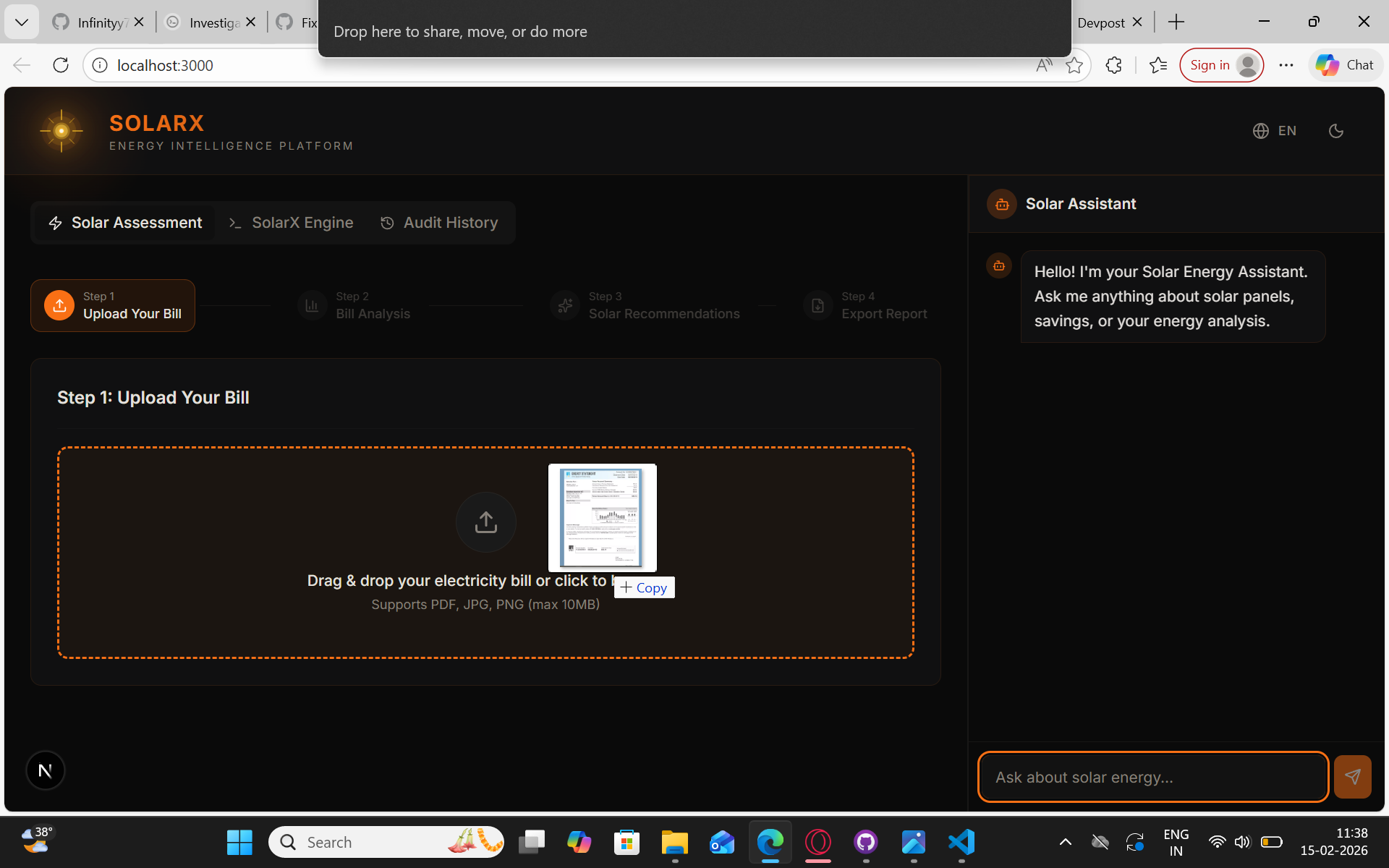This screenshot has width=1389, height=868.
Task: Toggle dark mode moon icon
Action: point(1335,131)
